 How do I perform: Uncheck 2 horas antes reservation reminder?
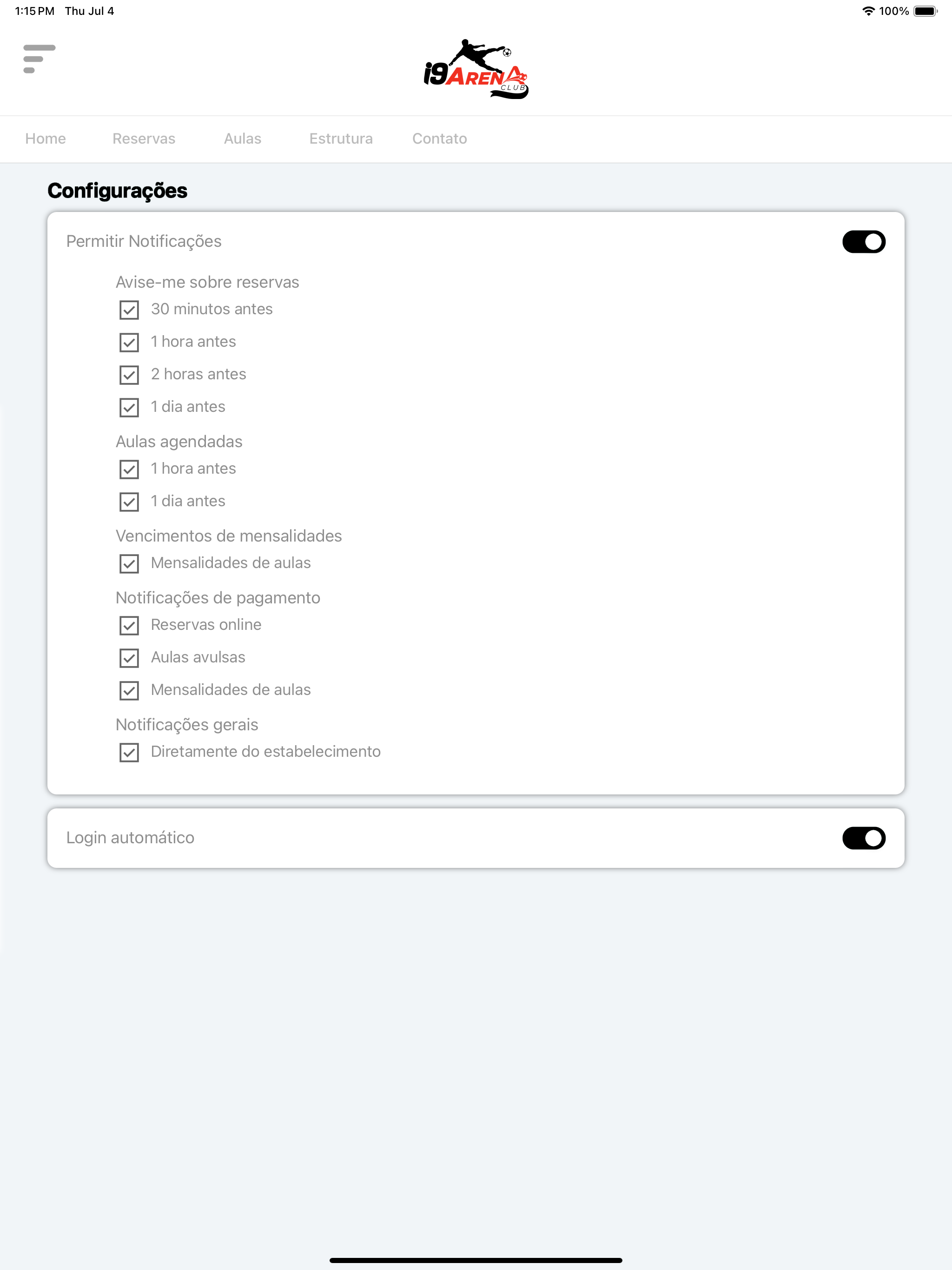129,375
